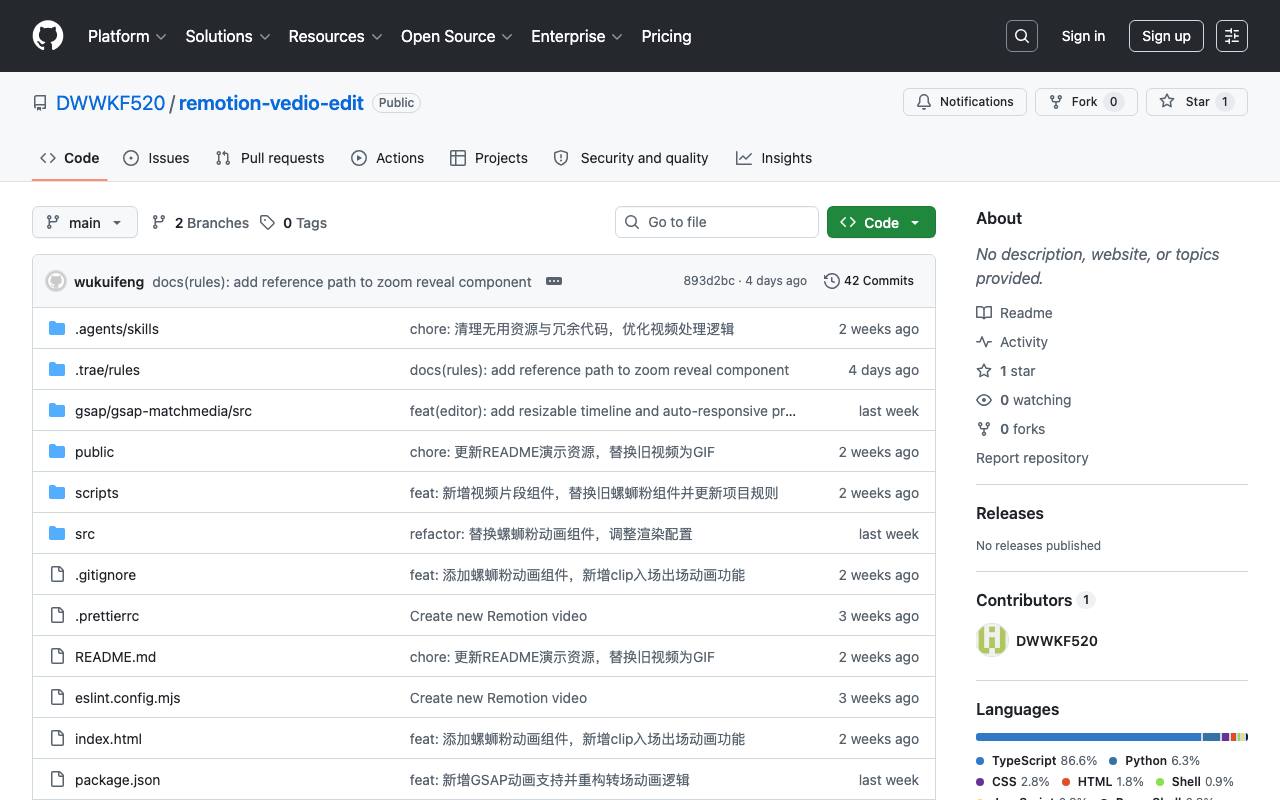Select the Code tab
Viewport: 1280px width, 800px height.
(x=70, y=158)
